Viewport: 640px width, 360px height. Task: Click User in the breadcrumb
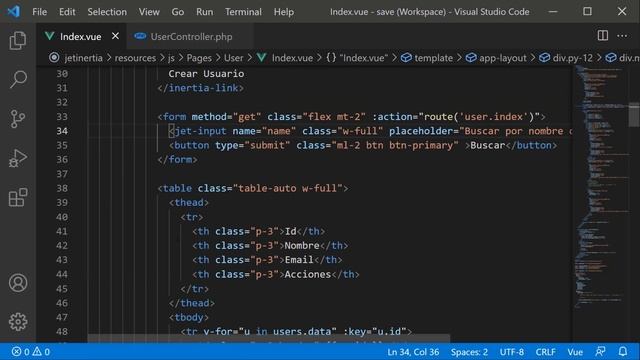pos(233,58)
